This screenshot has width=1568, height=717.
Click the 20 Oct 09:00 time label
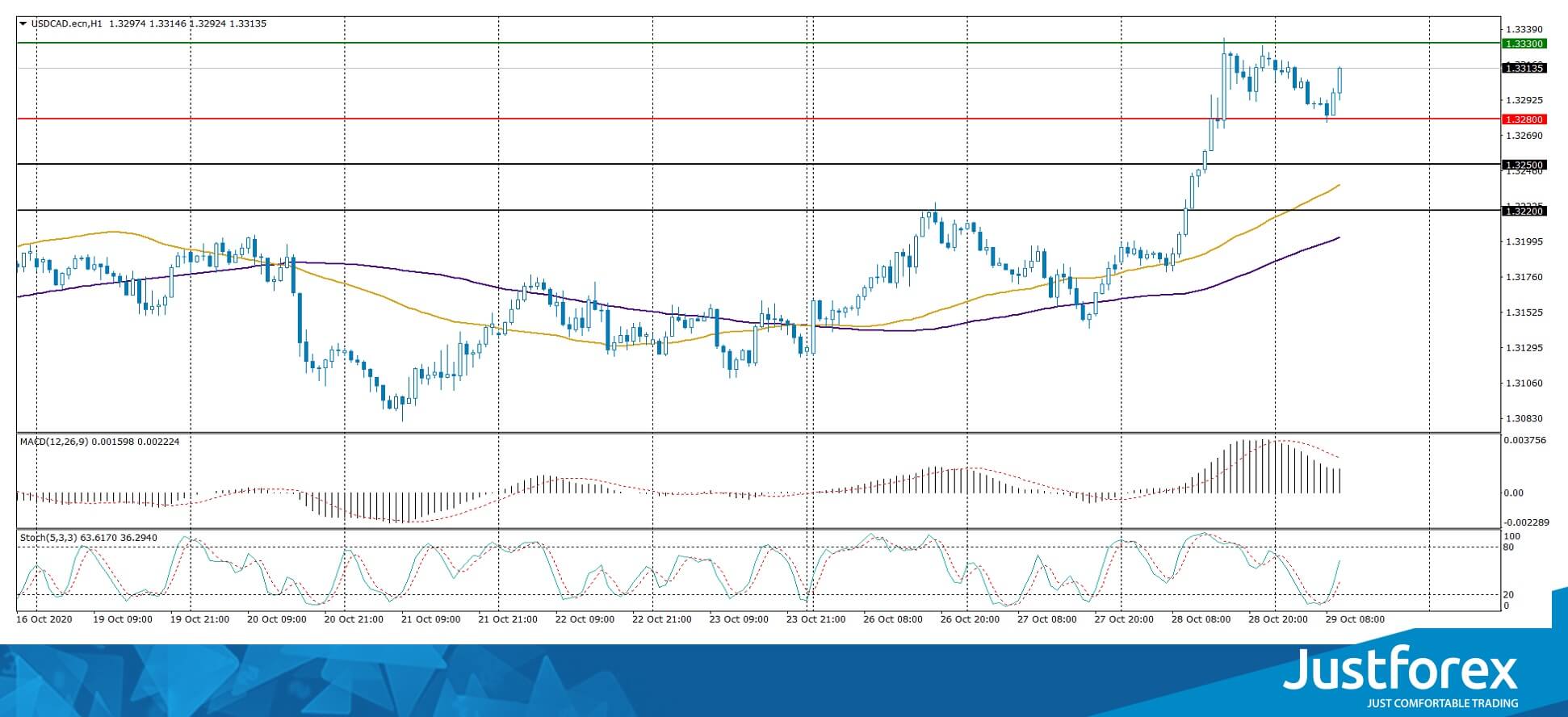click(x=276, y=620)
